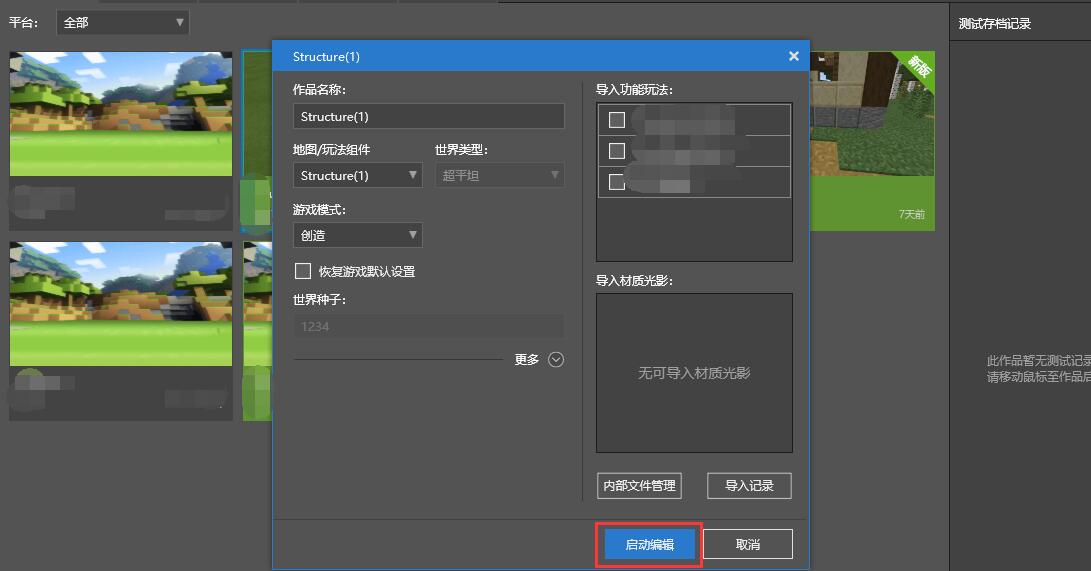Check the second 导入功能玩法 item
The height and width of the screenshot is (571, 1091).
(x=617, y=151)
